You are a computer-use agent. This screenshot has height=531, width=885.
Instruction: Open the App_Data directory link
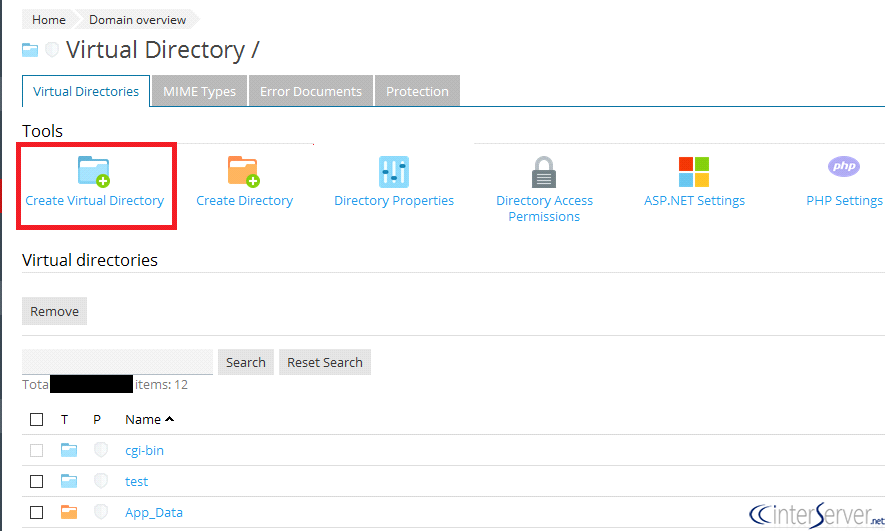154,512
